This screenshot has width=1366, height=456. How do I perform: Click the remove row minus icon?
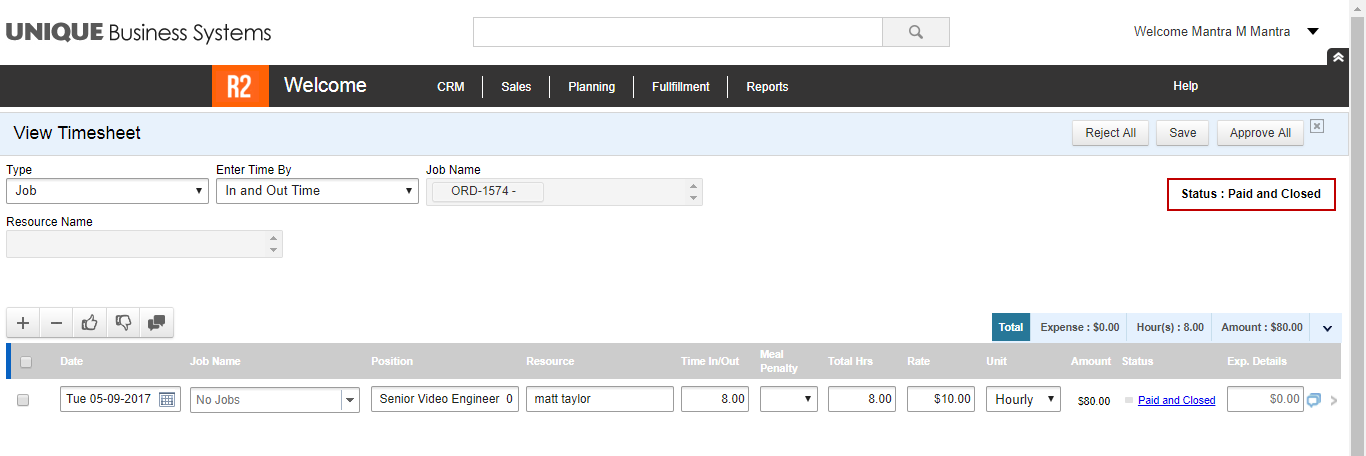[57, 323]
